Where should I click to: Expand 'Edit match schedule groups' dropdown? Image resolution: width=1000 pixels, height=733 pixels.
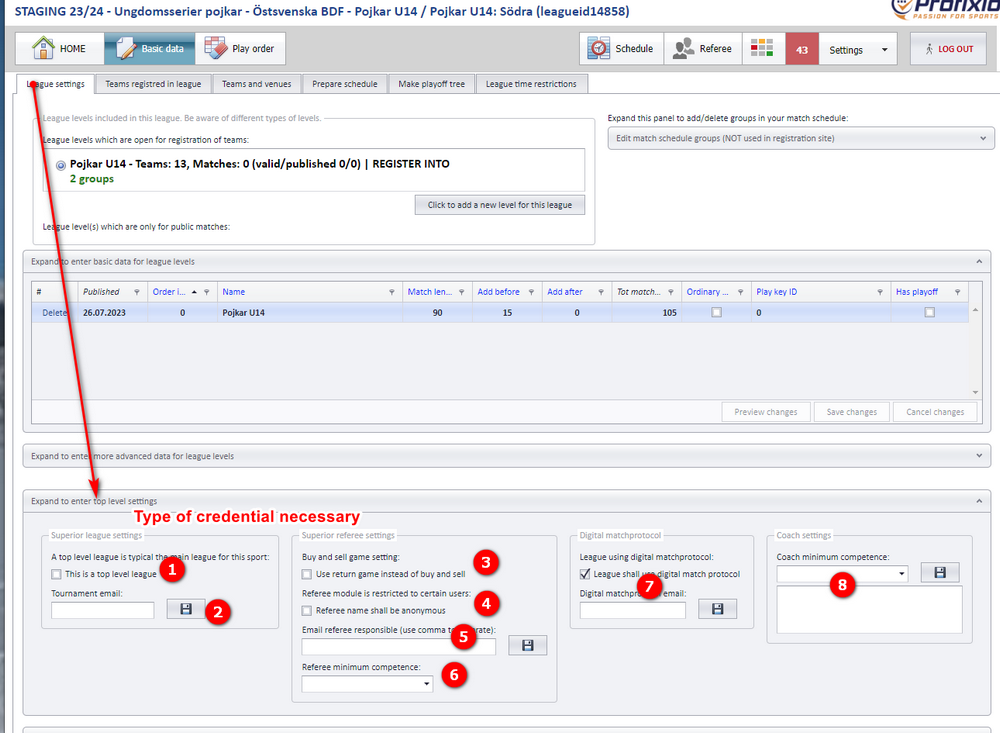pos(801,138)
